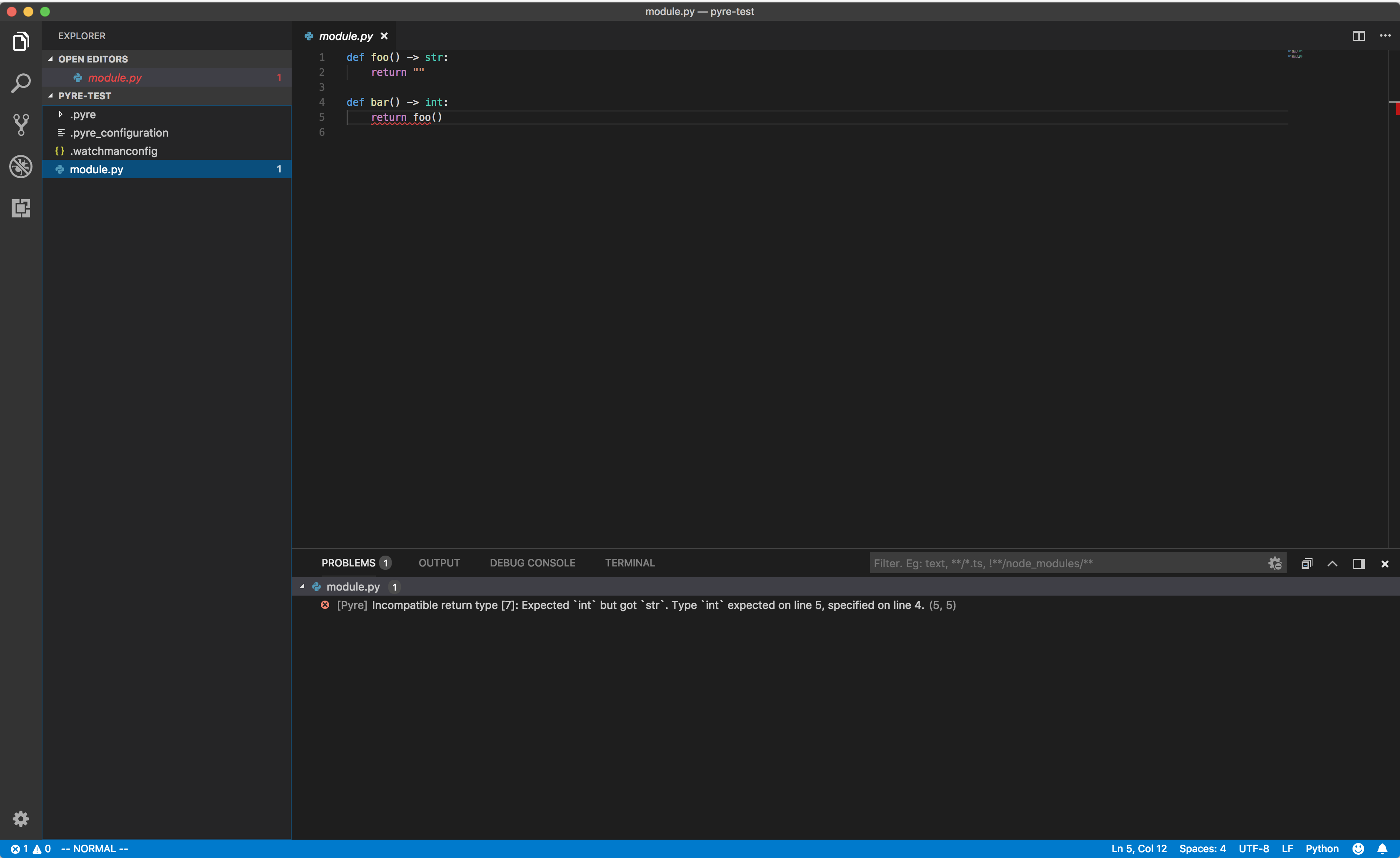Collapse the PYRE-TEST folder section
Viewport: 1400px width, 858px height.
(50, 95)
